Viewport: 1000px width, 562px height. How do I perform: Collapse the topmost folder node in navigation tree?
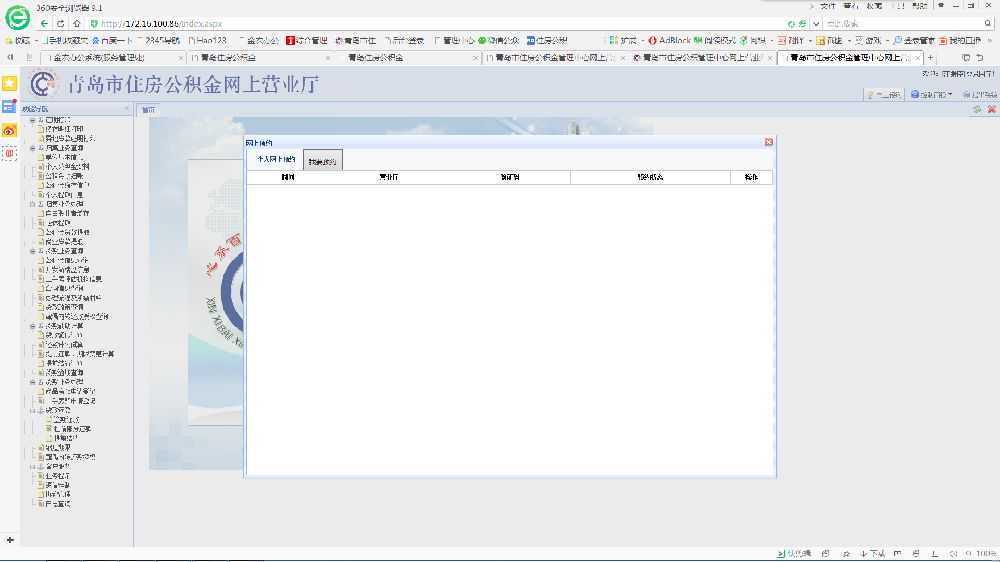click(x=32, y=120)
